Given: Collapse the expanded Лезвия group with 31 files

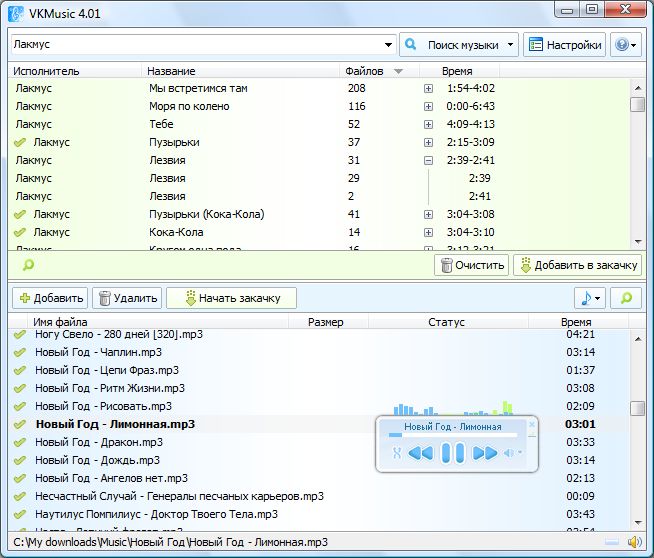Looking at the screenshot, I should click(428, 160).
